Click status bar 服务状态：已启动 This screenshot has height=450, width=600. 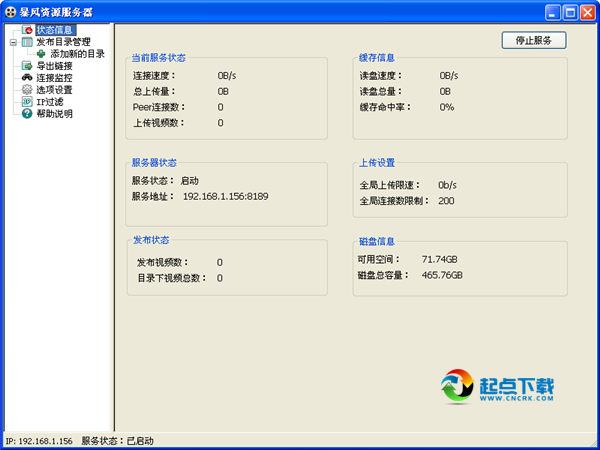point(117,441)
